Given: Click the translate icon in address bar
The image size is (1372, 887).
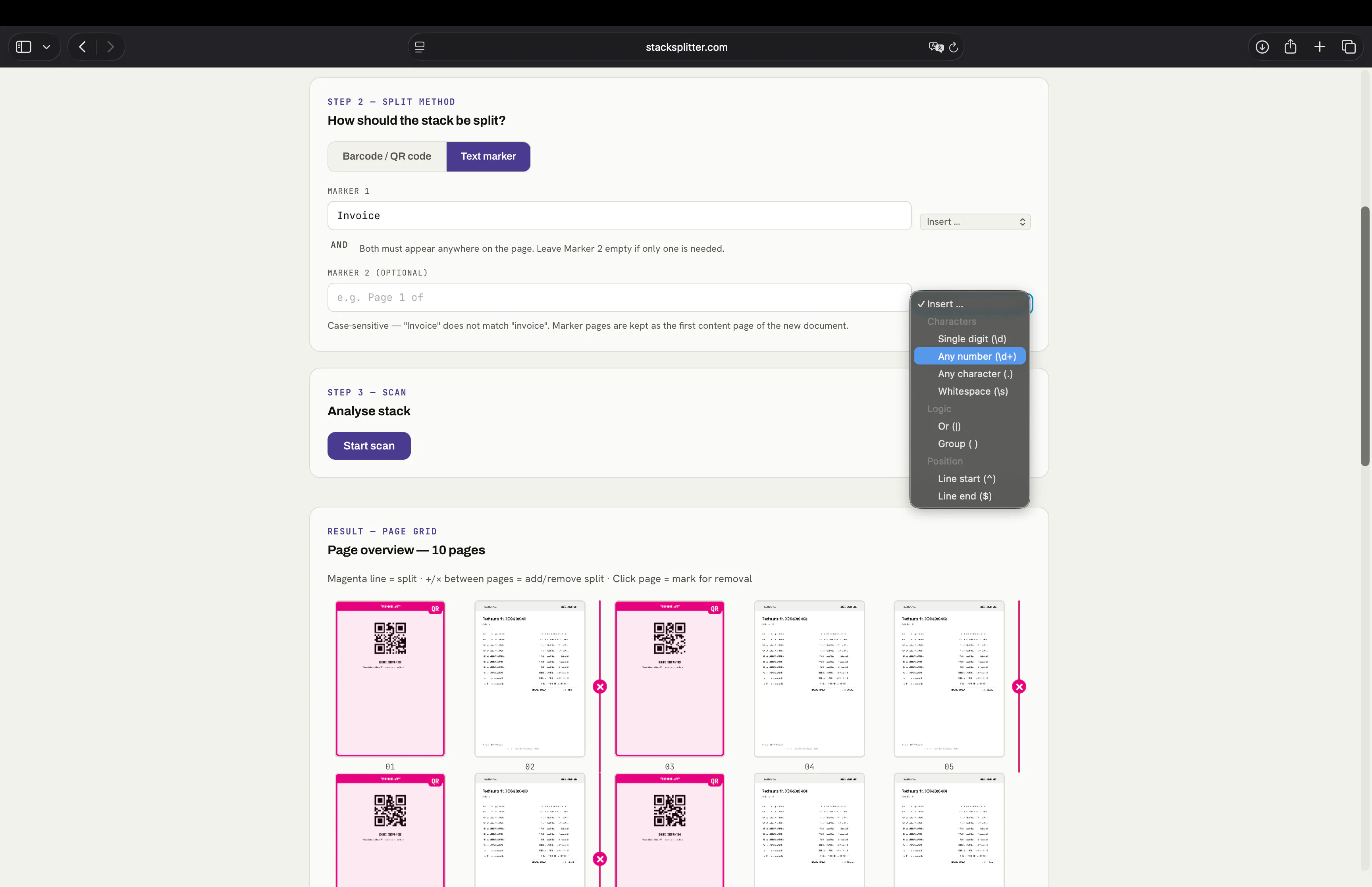Looking at the screenshot, I should tap(936, 47).
